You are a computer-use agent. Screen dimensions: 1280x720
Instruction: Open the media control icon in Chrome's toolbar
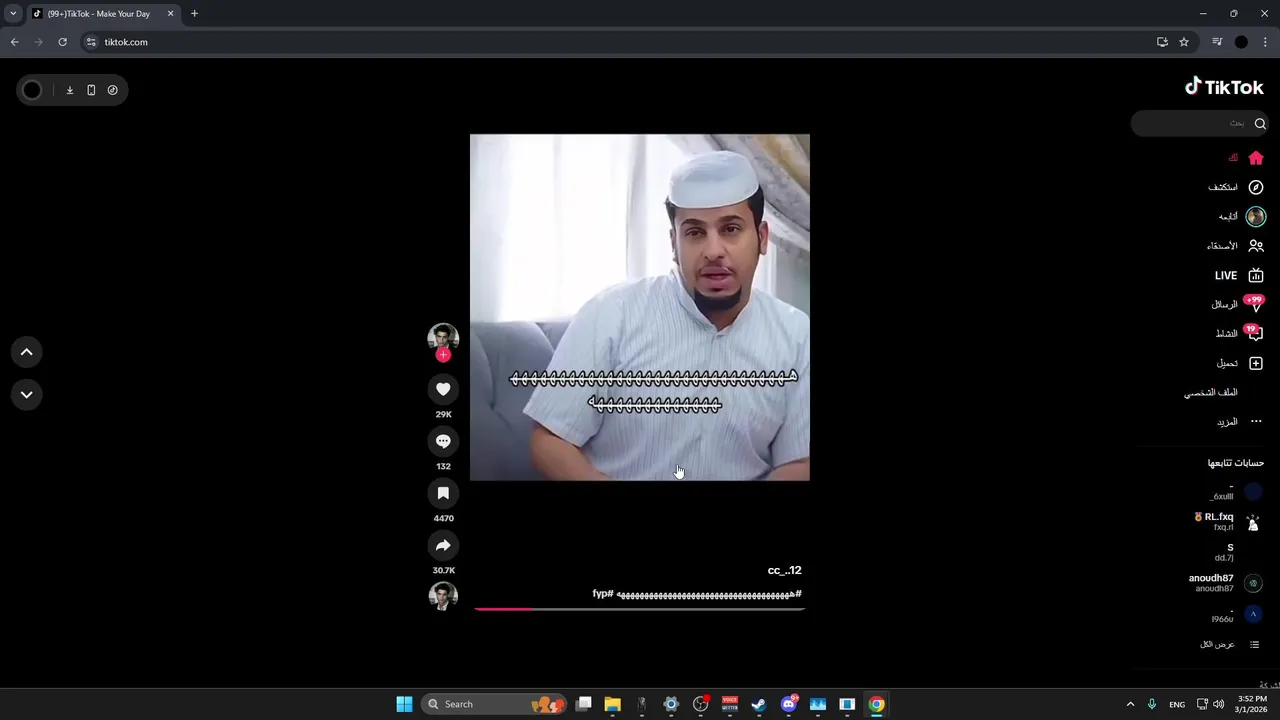tap(1217, 42)
